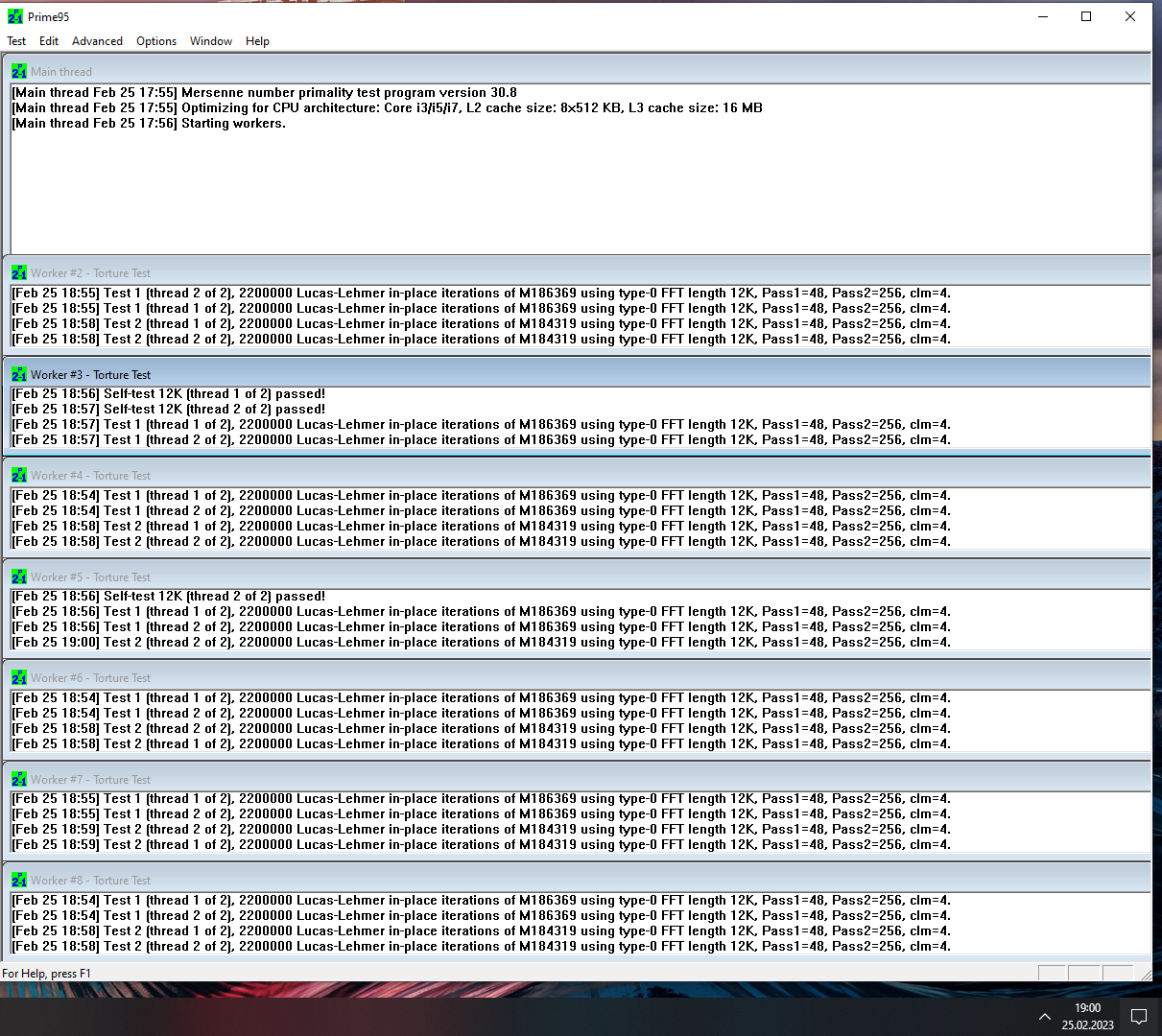Open the taskbar clock showing 19:00
This screenshot has width=1162, height=1036.
(x=1087, y=1017)
